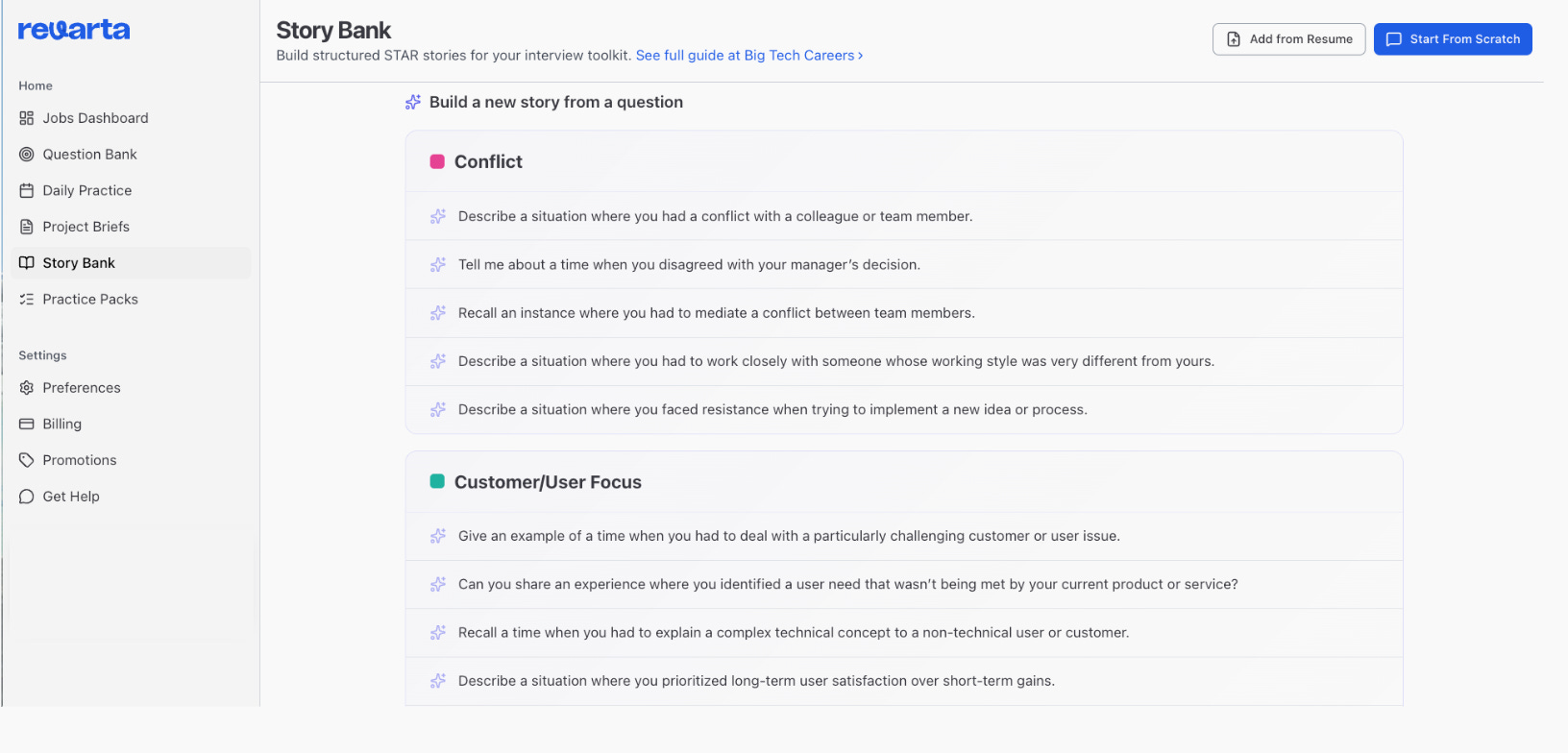Image resolution: width=1568 pixels, height=753 pixels.
Task: Click the Promotions tag icon
Action: pyautogui.click(x=27, y=461)
